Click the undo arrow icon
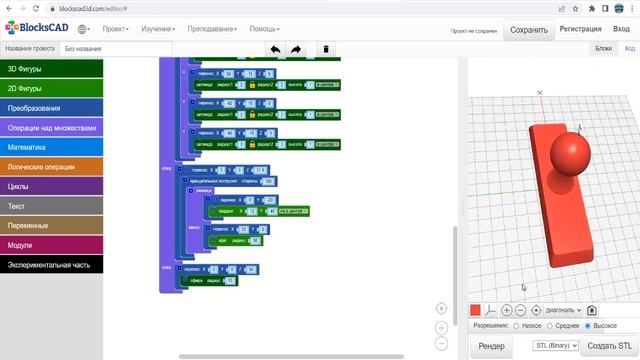This screenshot has height=360, width=640. tap(276, 49)
